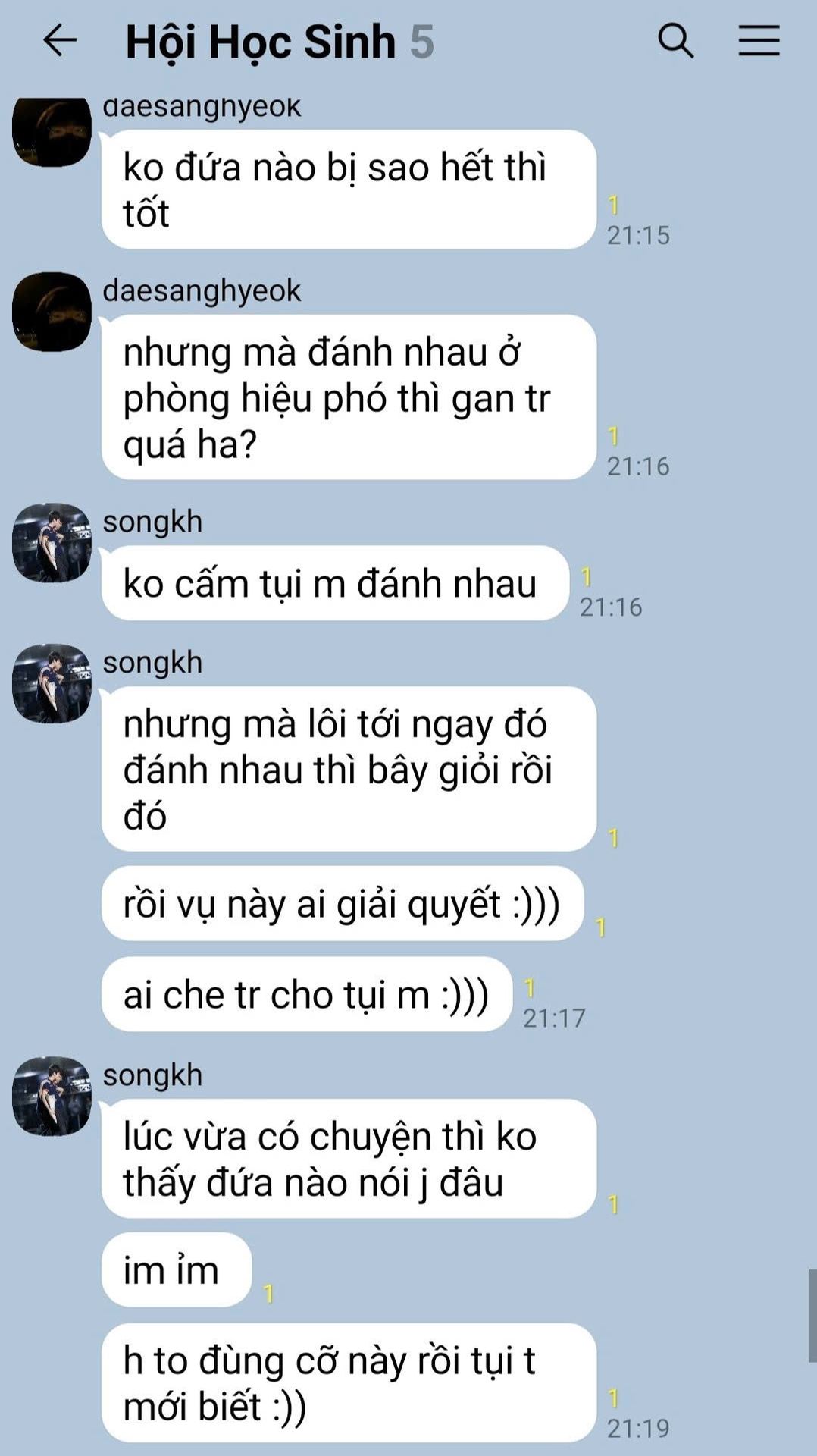Select message 'nhưng mà đánh nhau ở phòng hiệu phó'
The height and width of the screenshot is (1456, 817).
tap(349, 397)
